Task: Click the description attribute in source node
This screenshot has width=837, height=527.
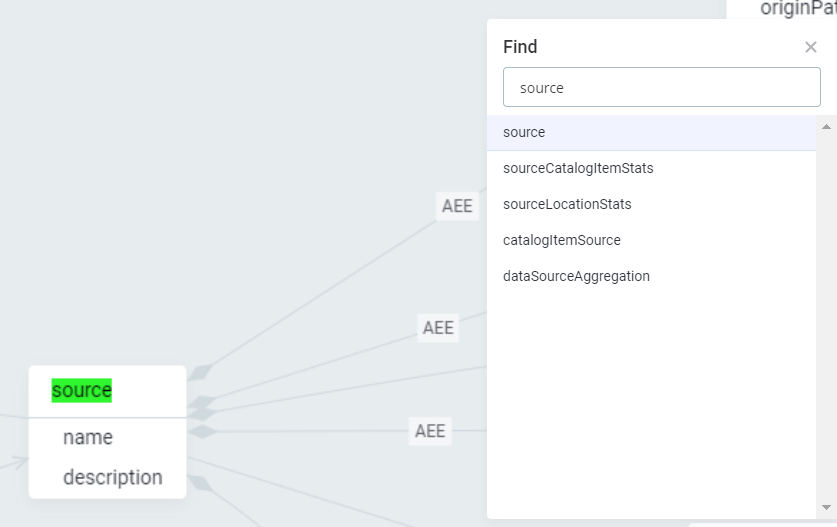Action: (x=112, y=477)
